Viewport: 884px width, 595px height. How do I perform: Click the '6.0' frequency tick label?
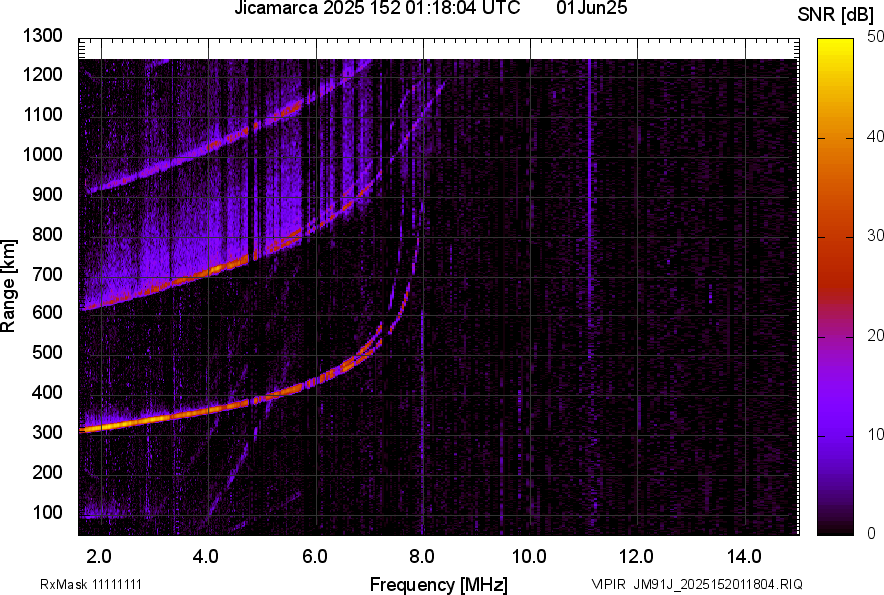pos(315,557)
